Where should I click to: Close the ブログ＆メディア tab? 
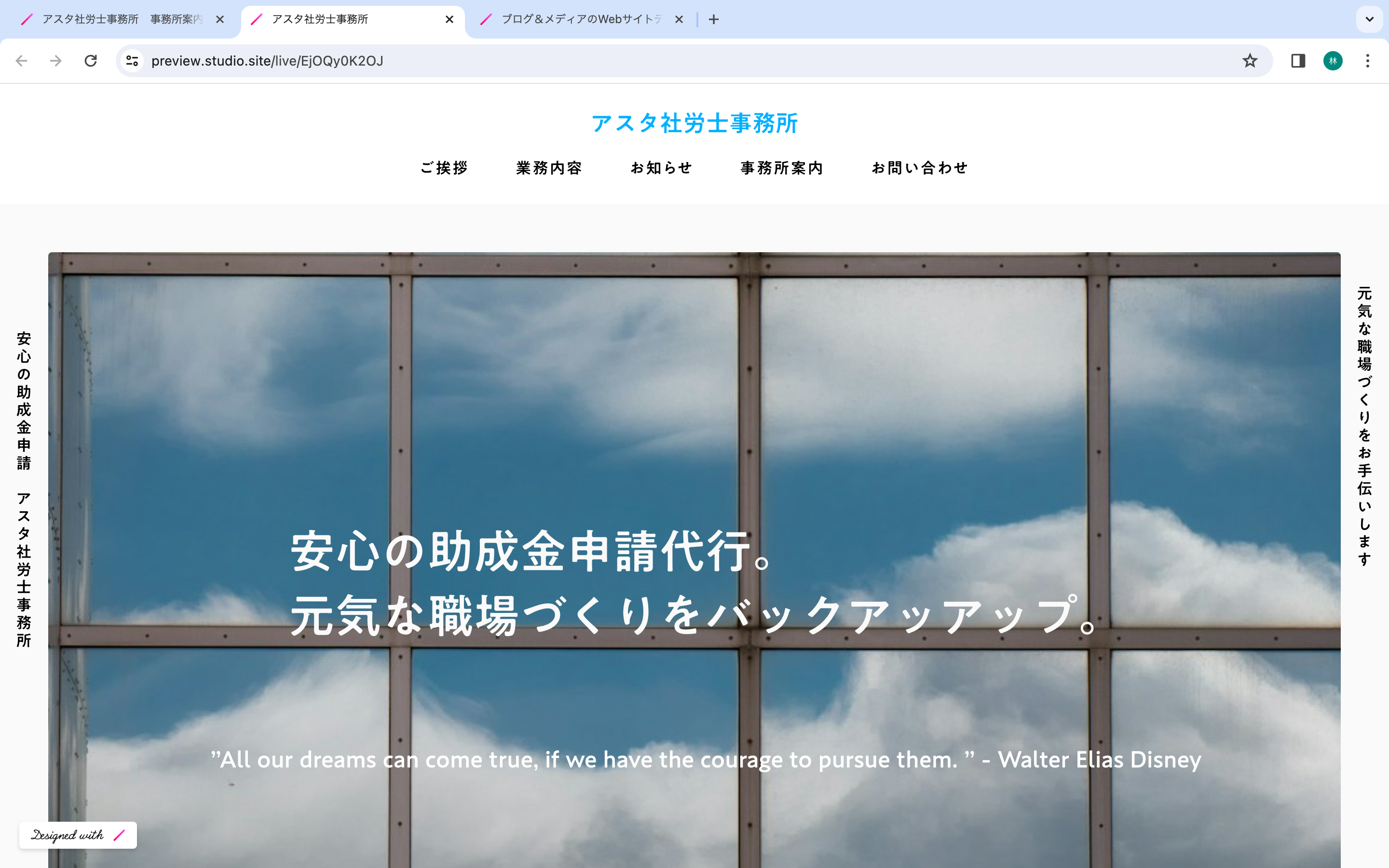coord(679,19)
